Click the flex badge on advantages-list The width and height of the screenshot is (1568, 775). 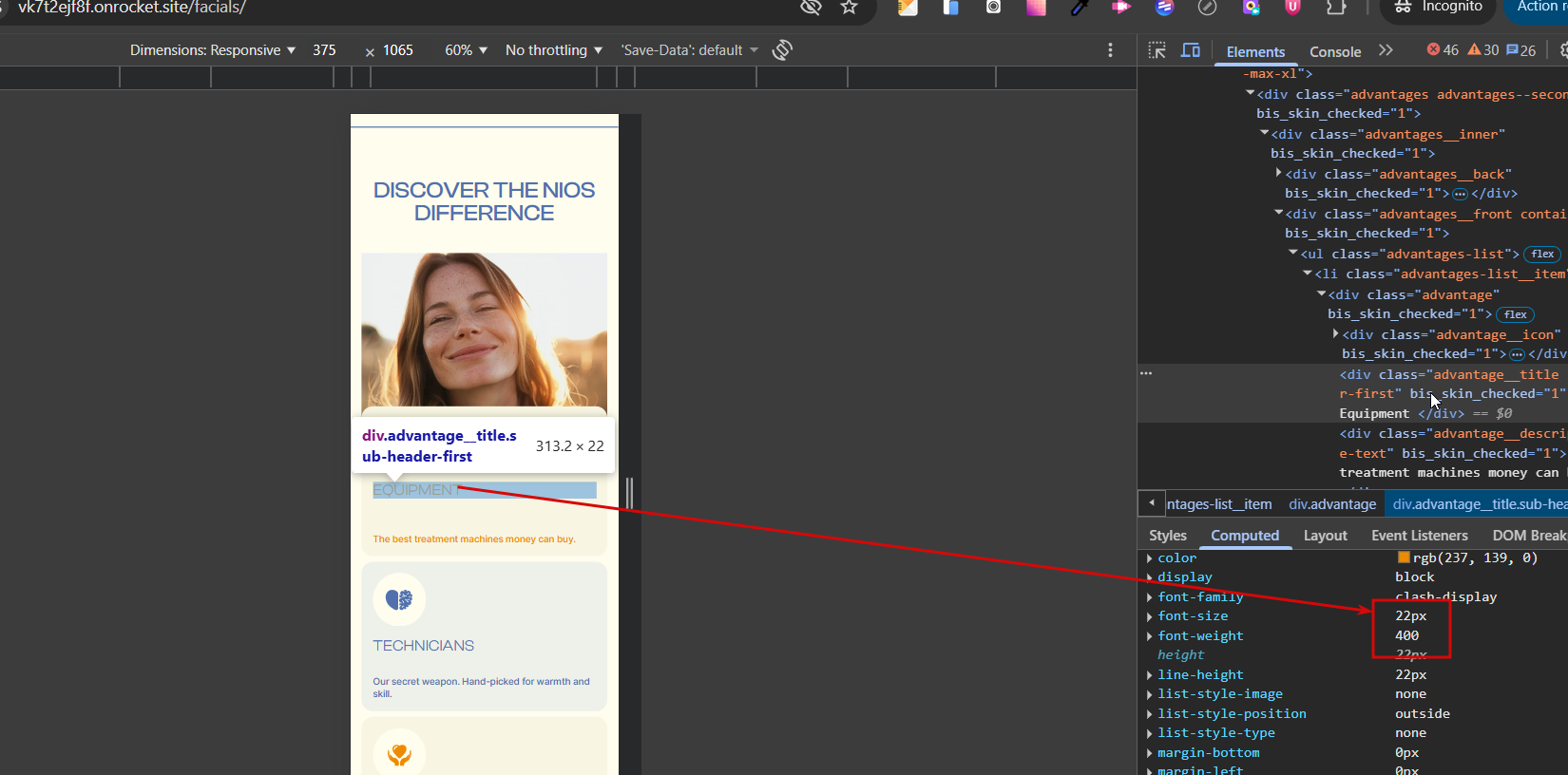coord(1542,254)
